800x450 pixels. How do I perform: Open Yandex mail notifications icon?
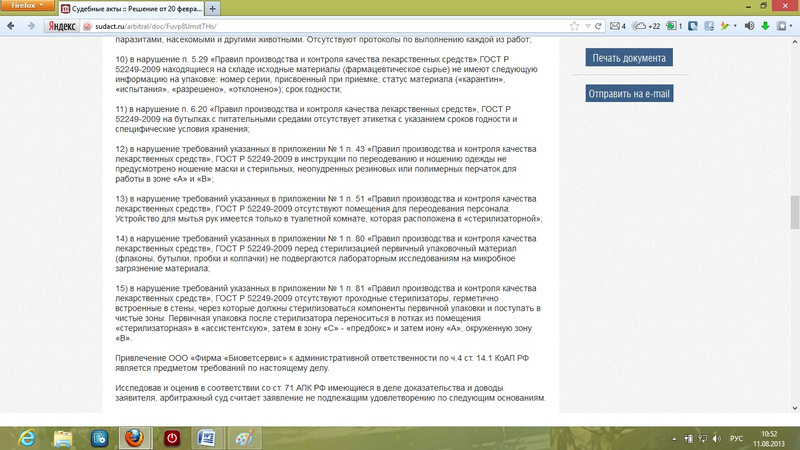coord(617,26)
